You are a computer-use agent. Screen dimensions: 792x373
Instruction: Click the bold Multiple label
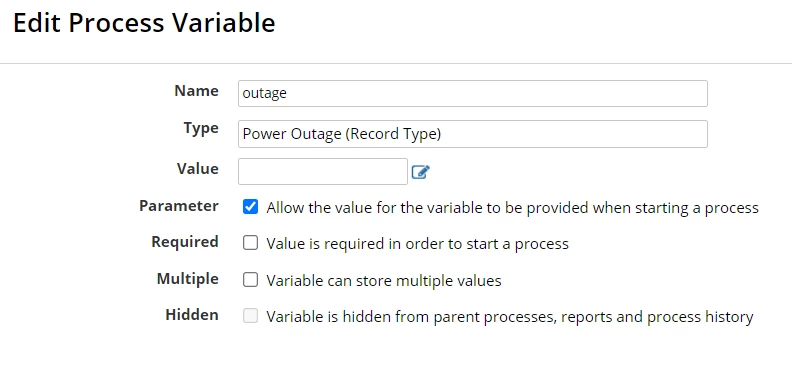[188, 279]
